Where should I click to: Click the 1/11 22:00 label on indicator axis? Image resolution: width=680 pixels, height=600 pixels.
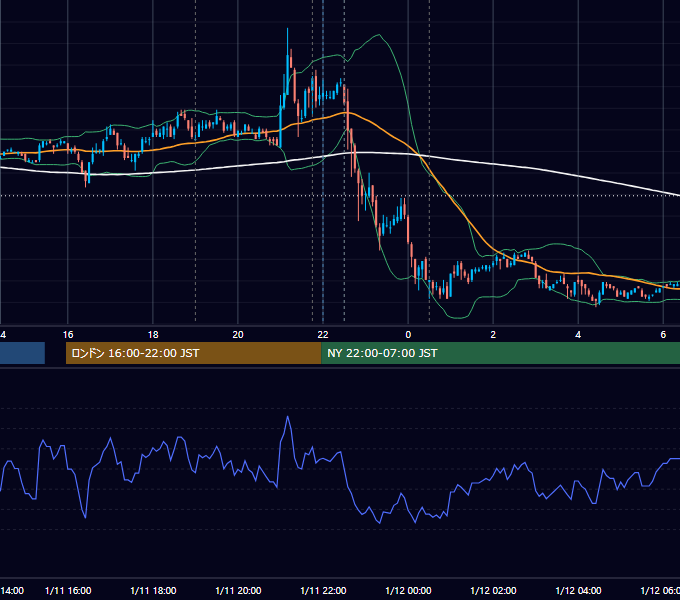323,590
